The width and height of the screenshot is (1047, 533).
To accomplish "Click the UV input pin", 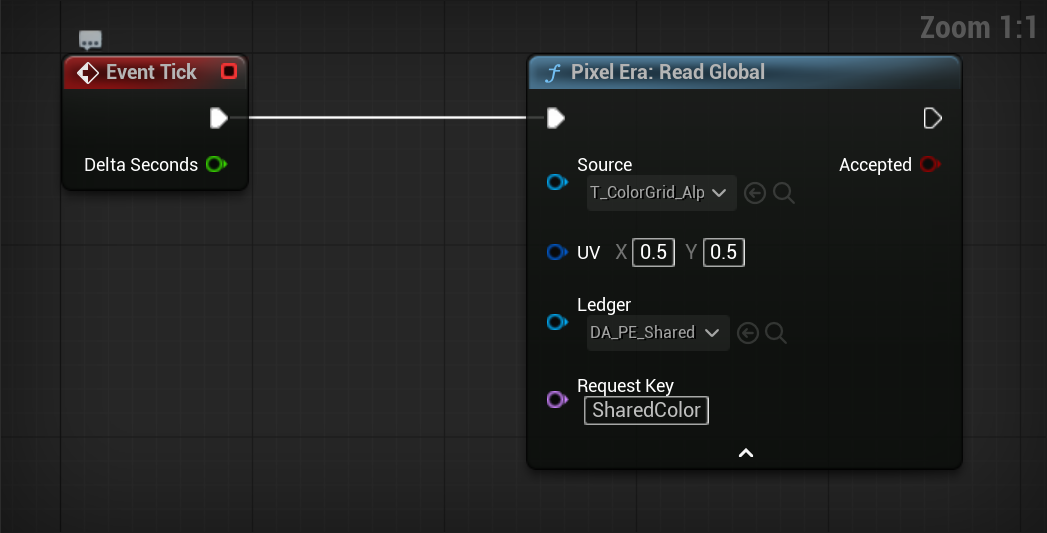I will [x=557, y=252].
